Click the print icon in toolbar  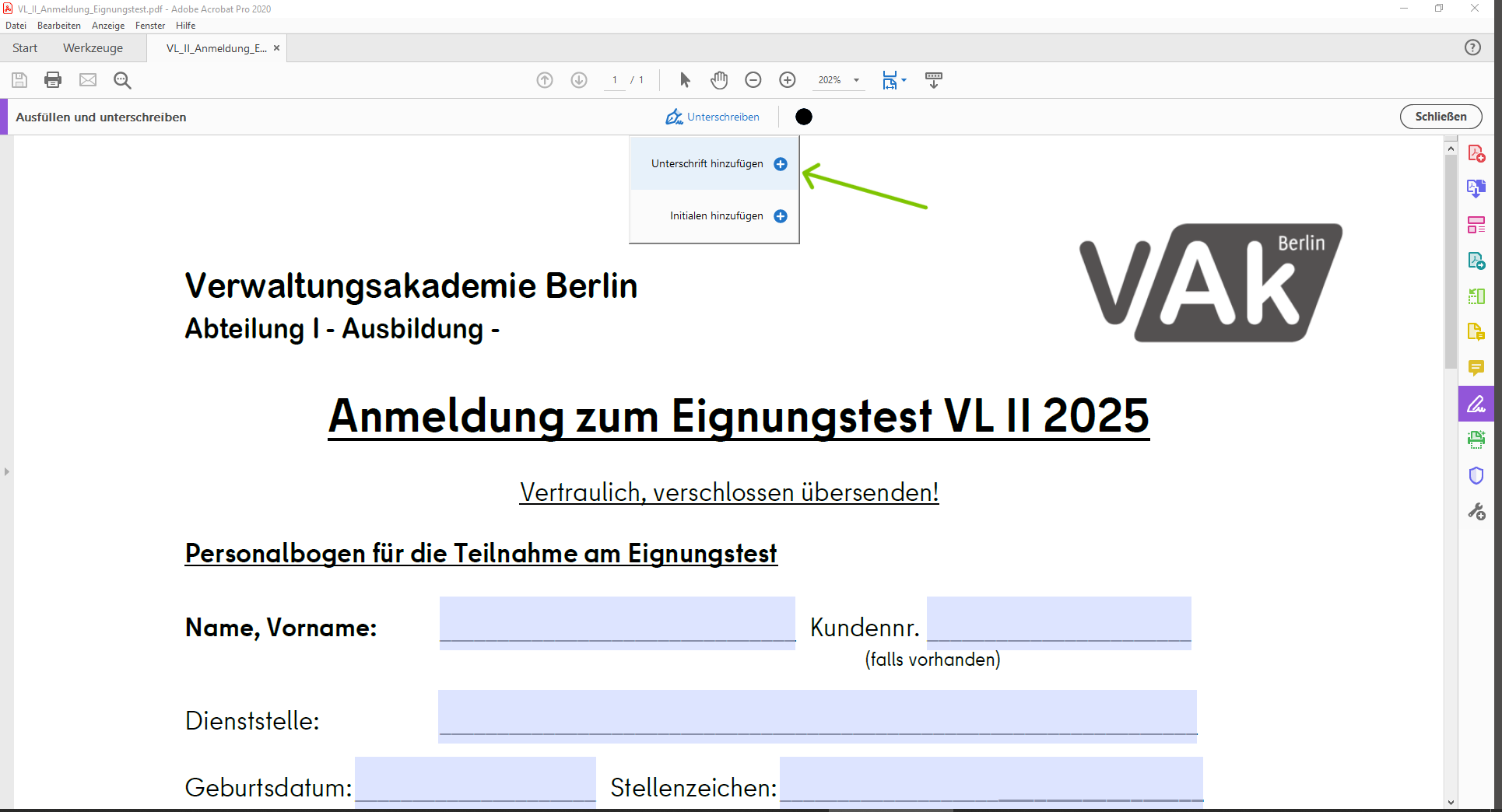pyautogui.click(x=53, y=80)
